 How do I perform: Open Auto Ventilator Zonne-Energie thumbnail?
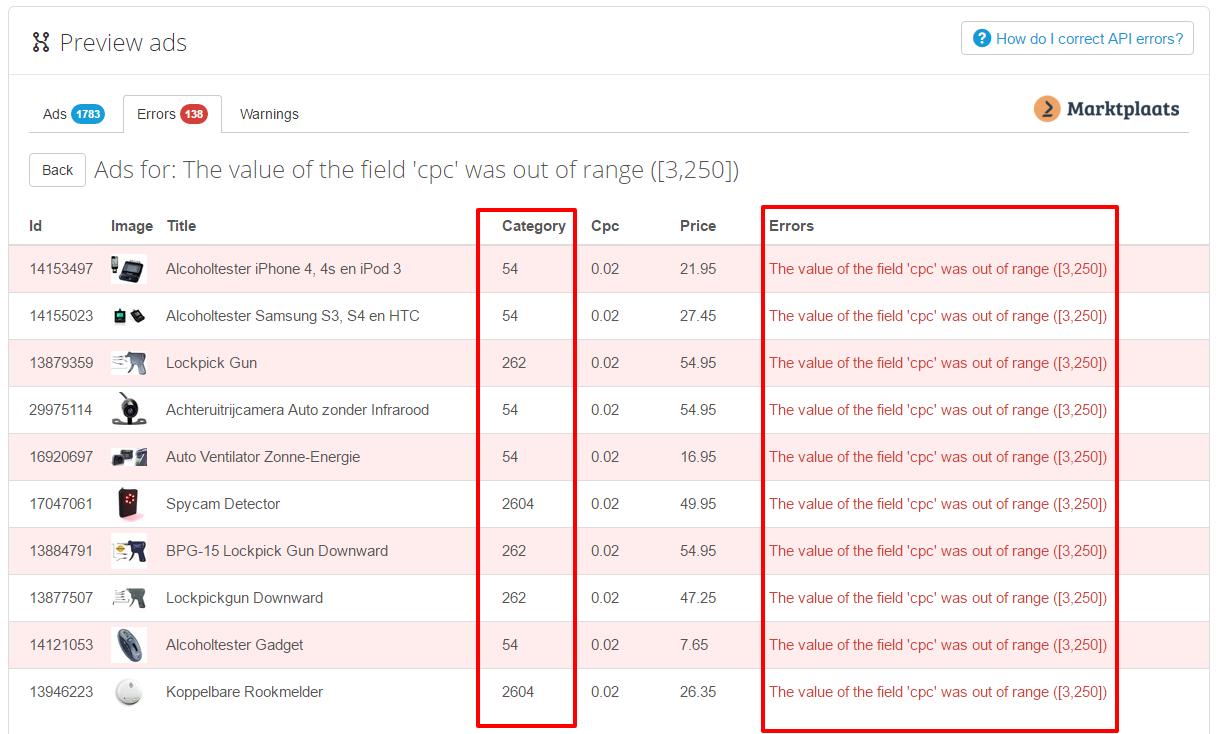click(x=129, y=457)
